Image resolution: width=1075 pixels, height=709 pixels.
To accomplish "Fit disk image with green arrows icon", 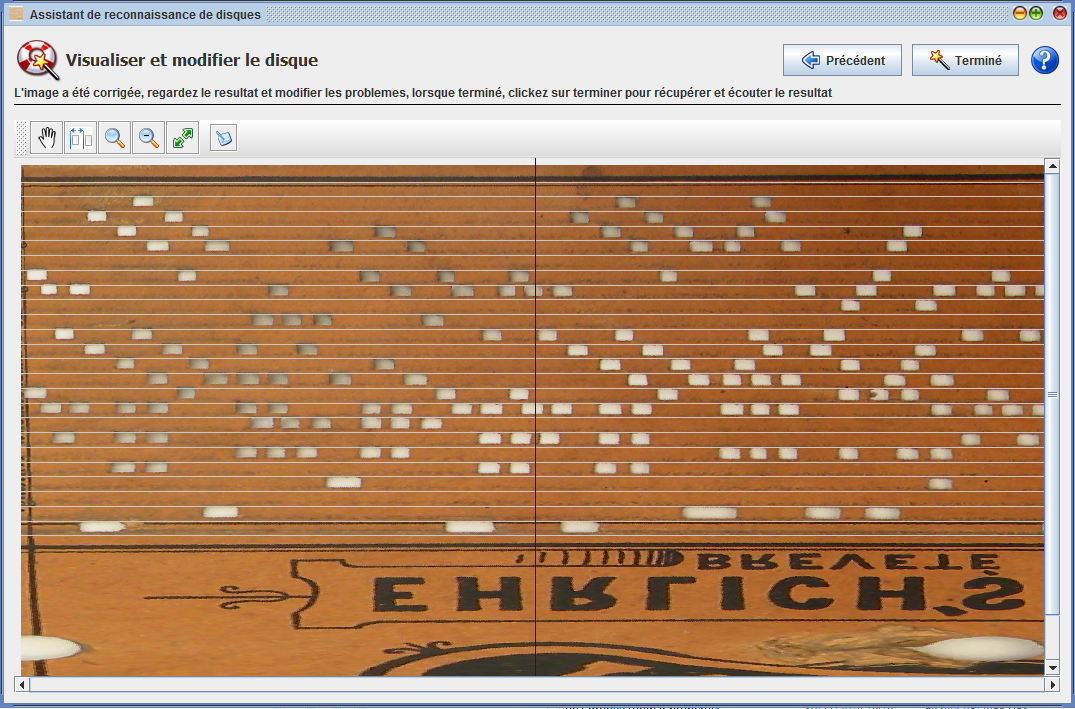I will point(183,138).
